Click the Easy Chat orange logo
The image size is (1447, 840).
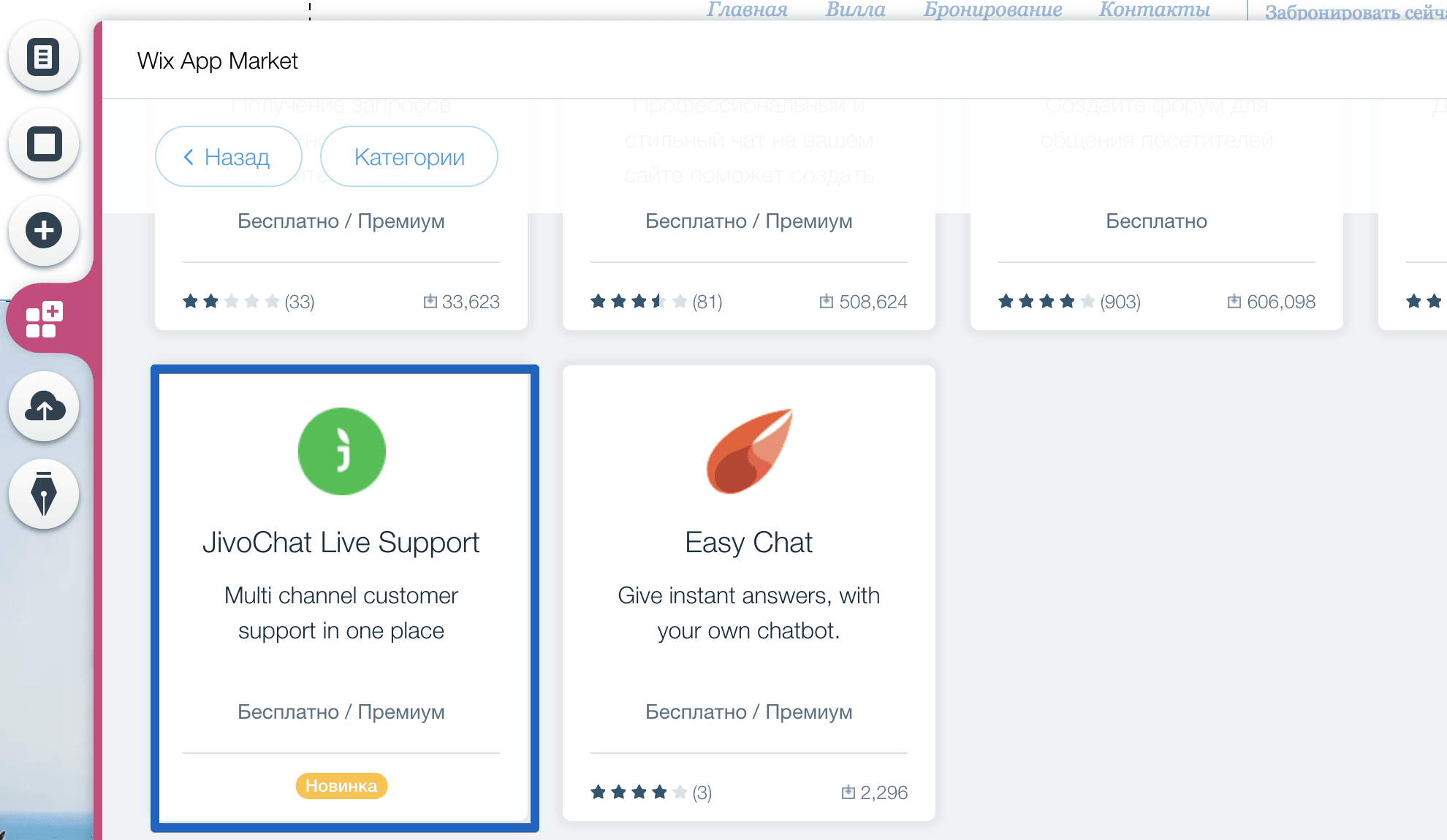(748, 451)
